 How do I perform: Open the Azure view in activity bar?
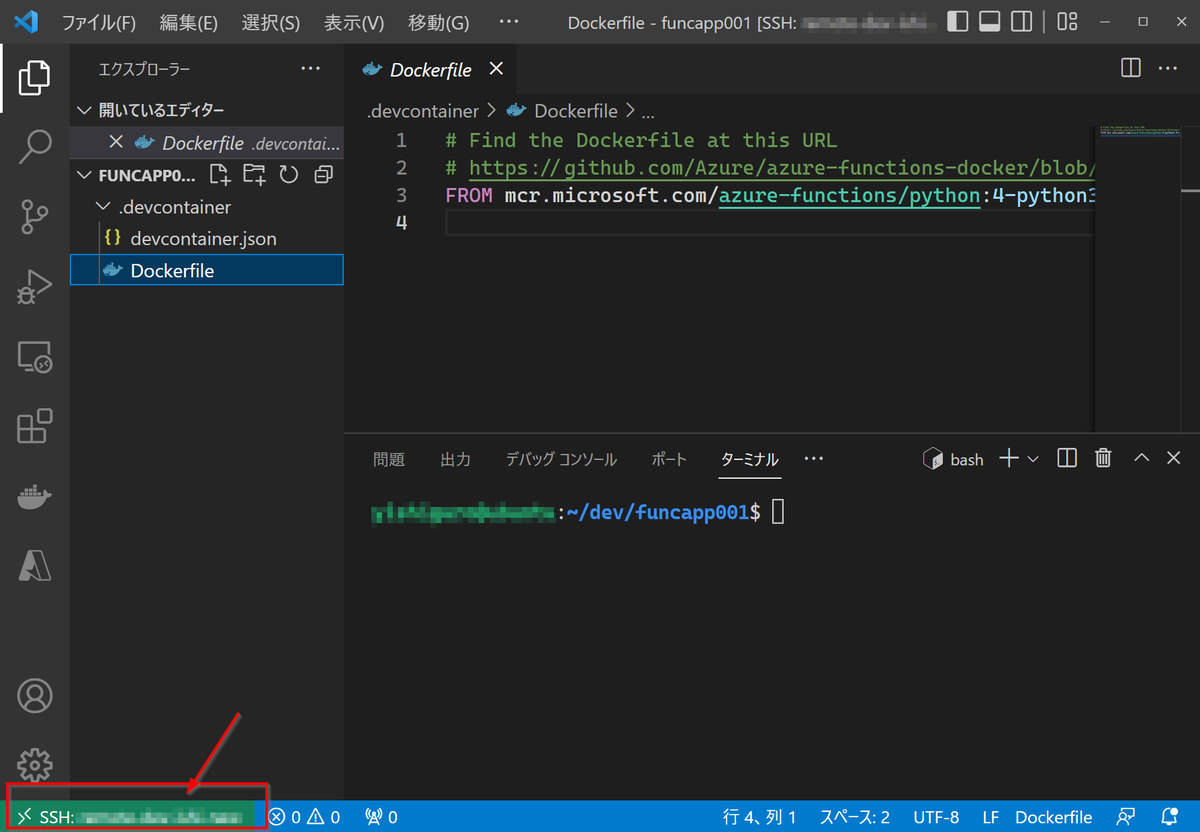[x=34, y=566]
